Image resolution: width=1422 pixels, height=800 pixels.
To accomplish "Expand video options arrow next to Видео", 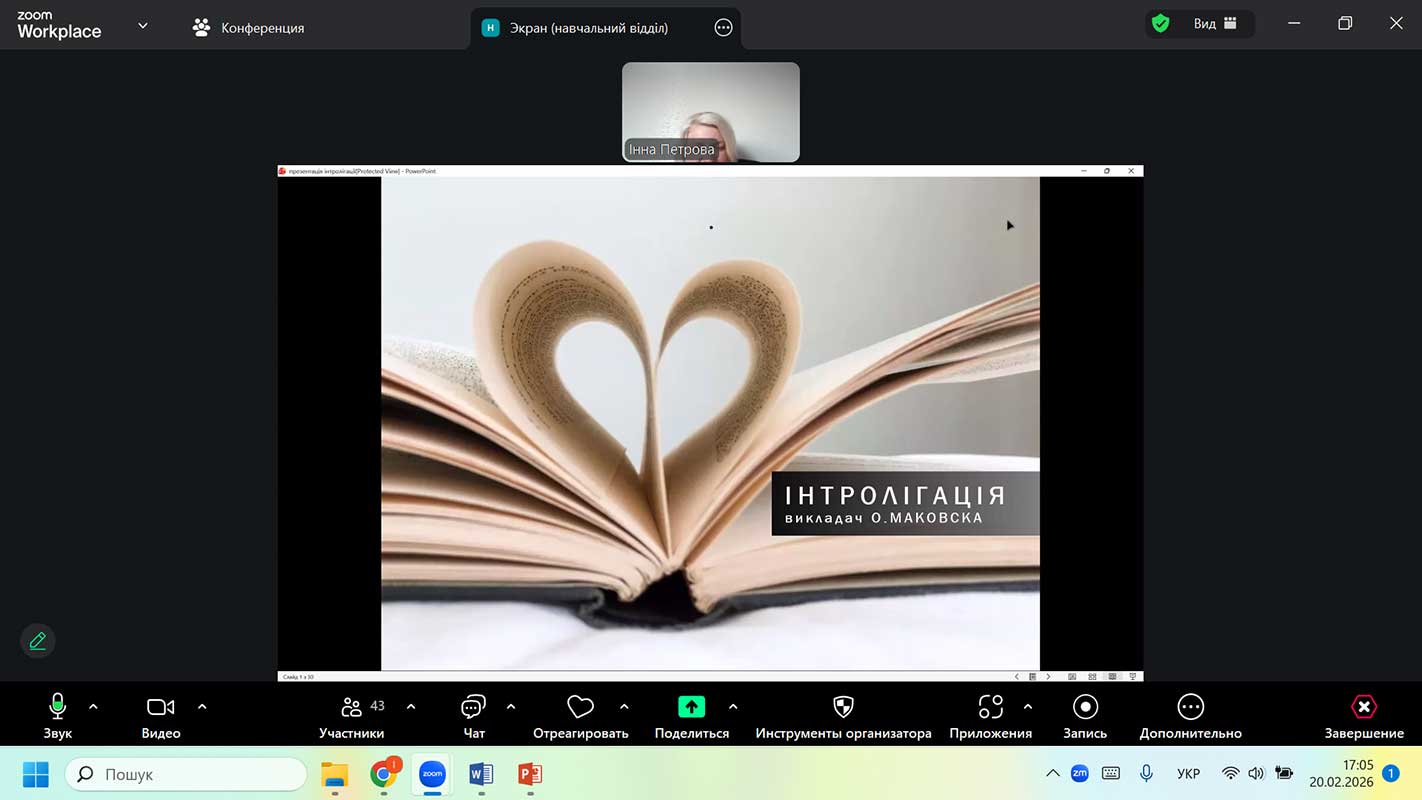I will pyautogui.click(x=202, y=707).
